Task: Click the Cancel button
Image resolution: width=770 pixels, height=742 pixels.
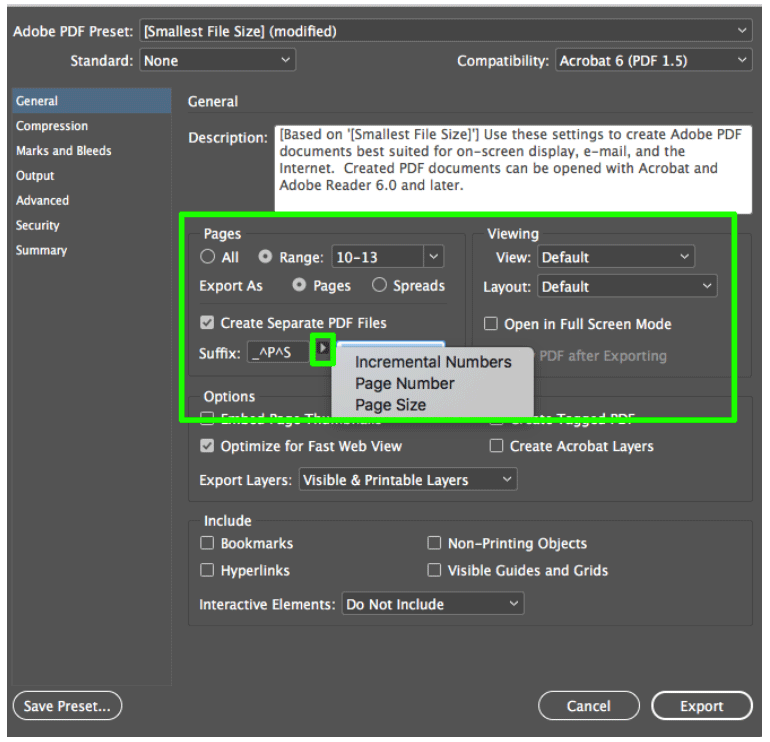Action: pyautogui.click(x=589, y=706)
